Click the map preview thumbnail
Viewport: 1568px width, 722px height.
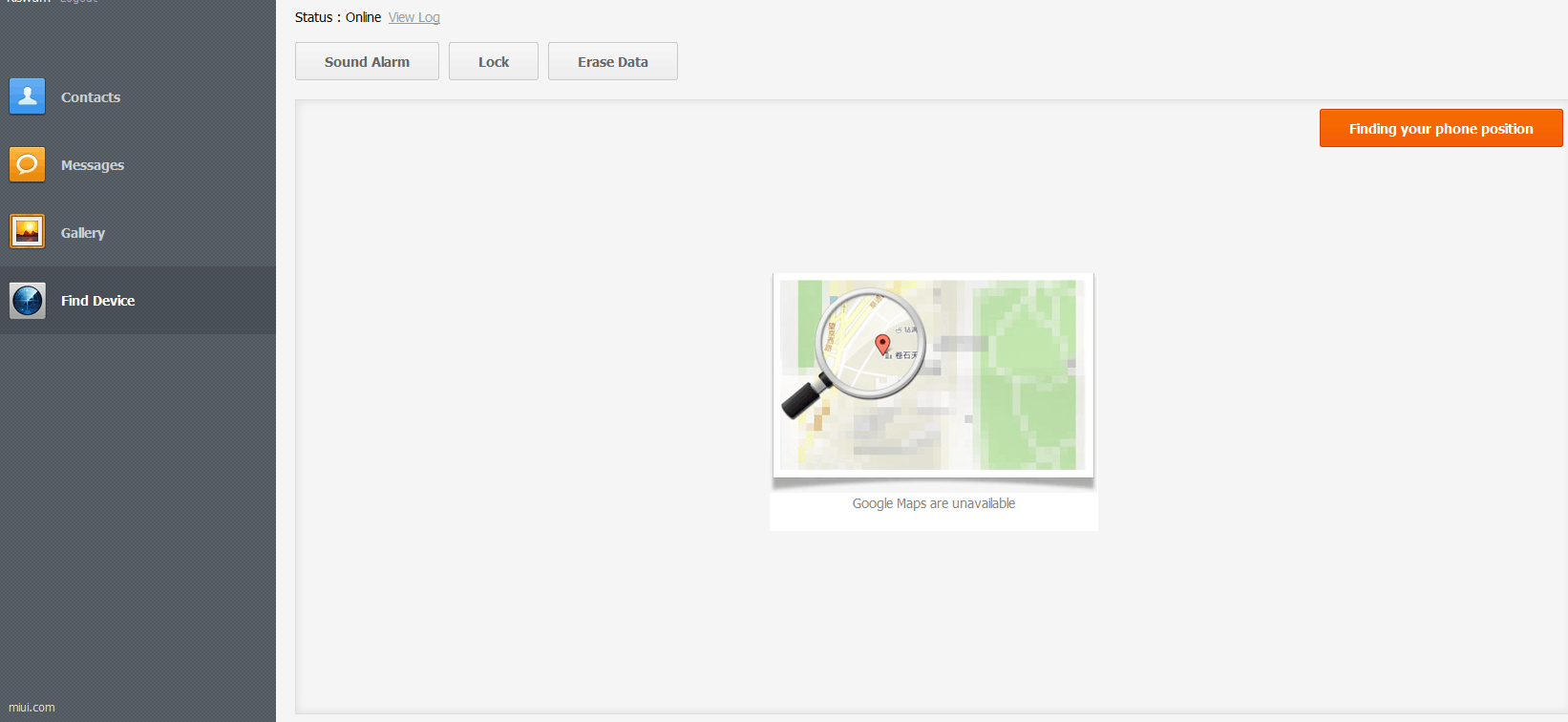tap(933, 374)
